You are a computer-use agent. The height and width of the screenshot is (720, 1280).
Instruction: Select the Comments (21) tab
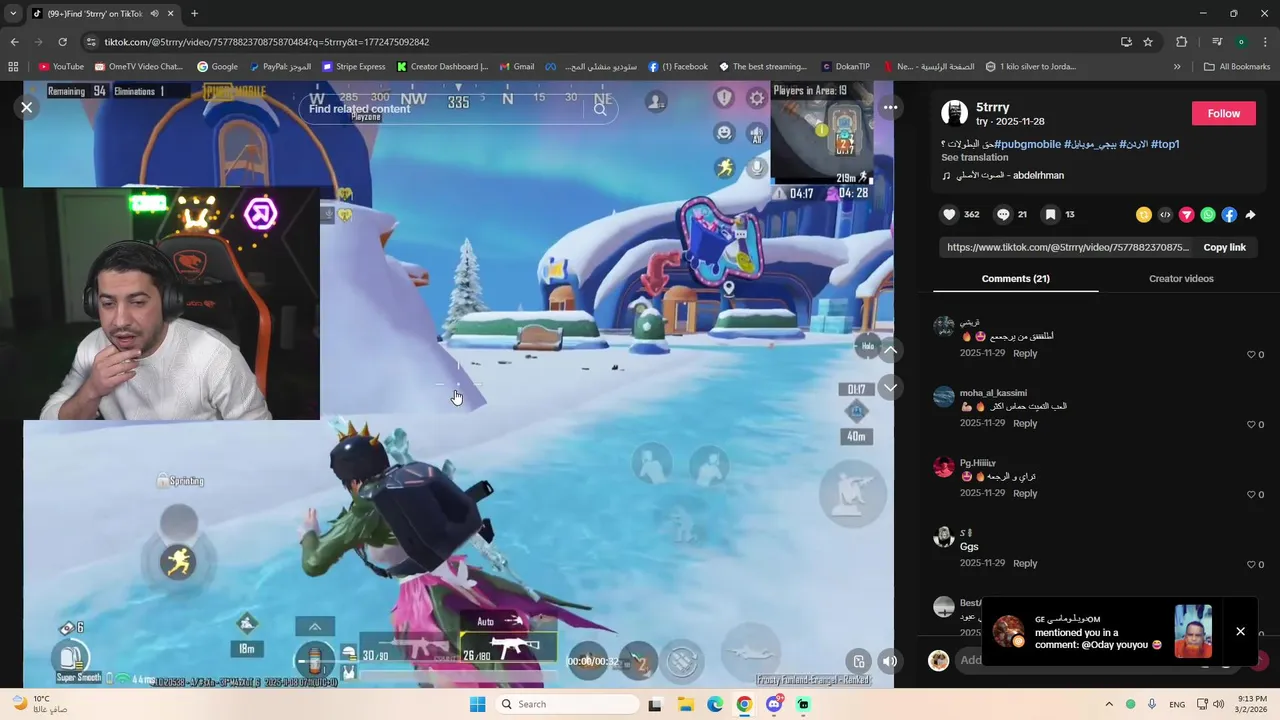(x=1015, y=278)
